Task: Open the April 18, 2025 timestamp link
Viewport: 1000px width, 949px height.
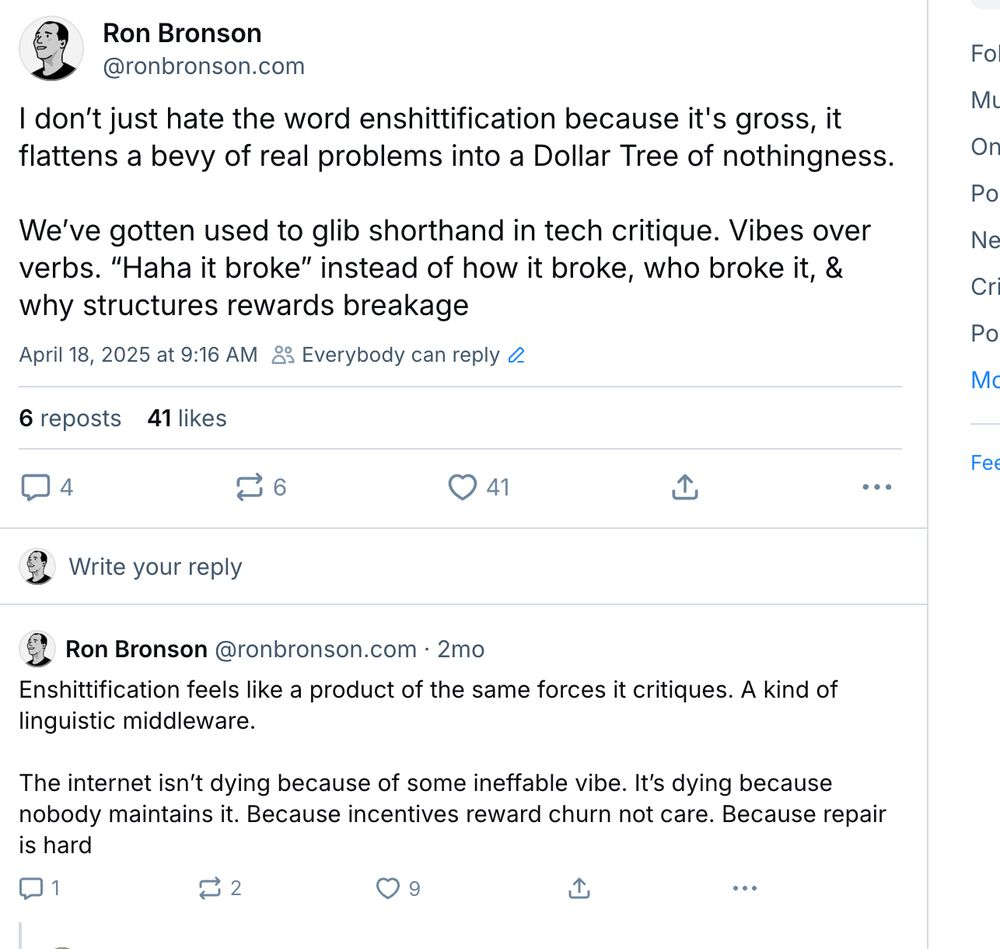Action: [138, 355]
